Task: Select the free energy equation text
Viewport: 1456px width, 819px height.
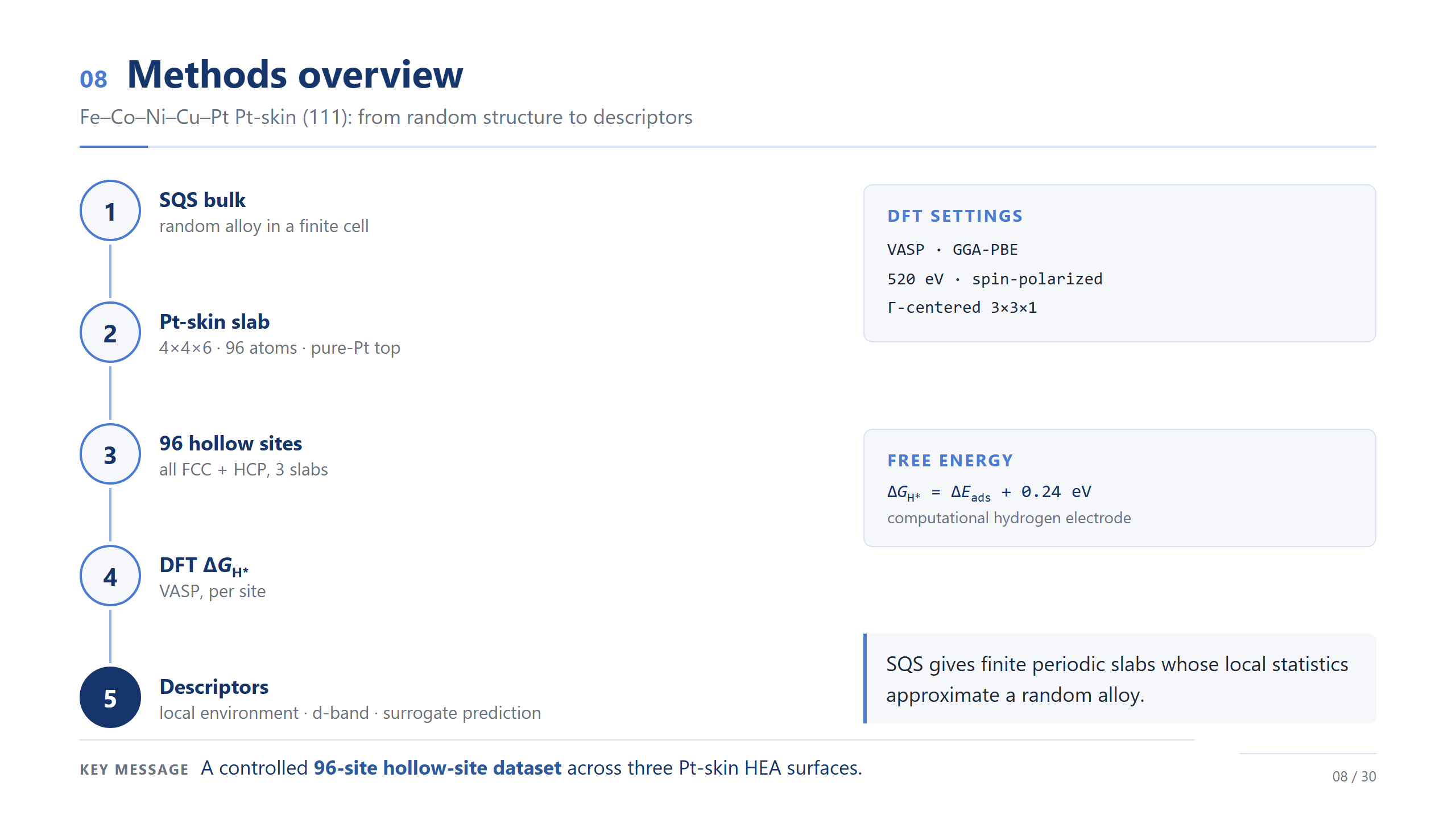Action: click(x=989, y=493)
